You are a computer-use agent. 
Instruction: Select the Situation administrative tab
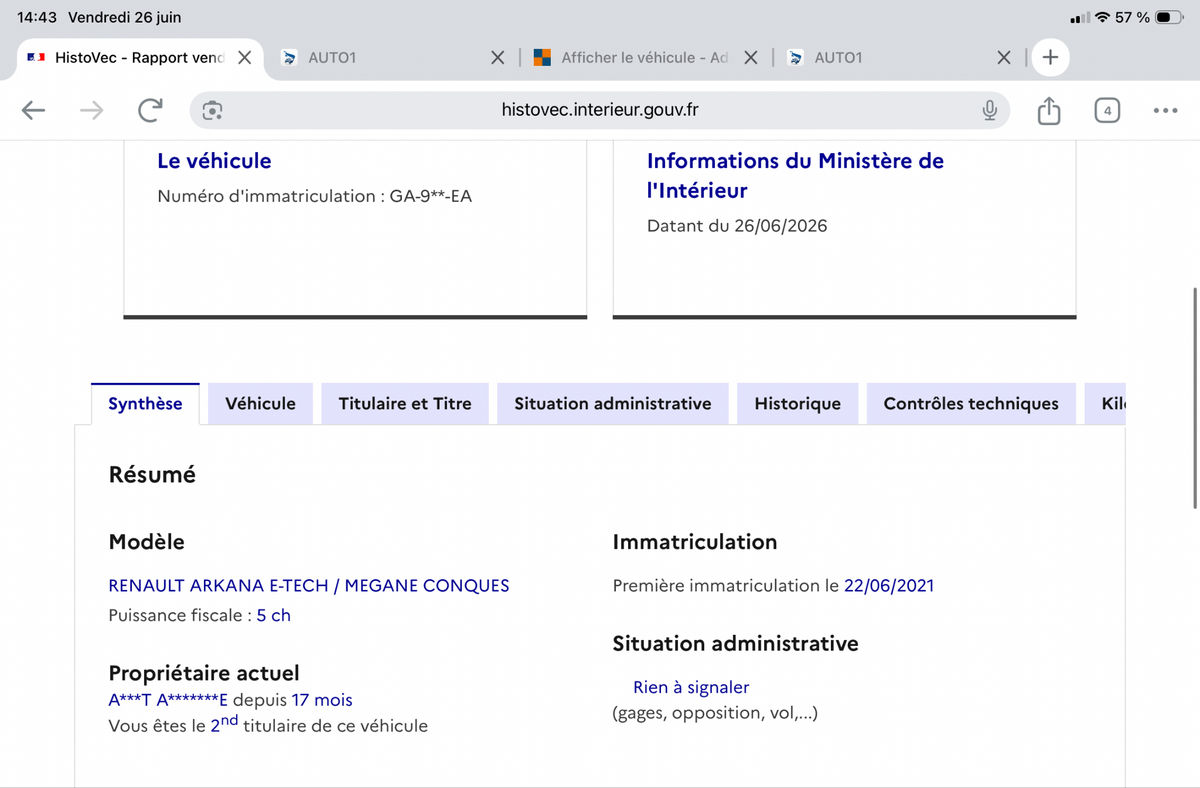(x=613, y=404)
